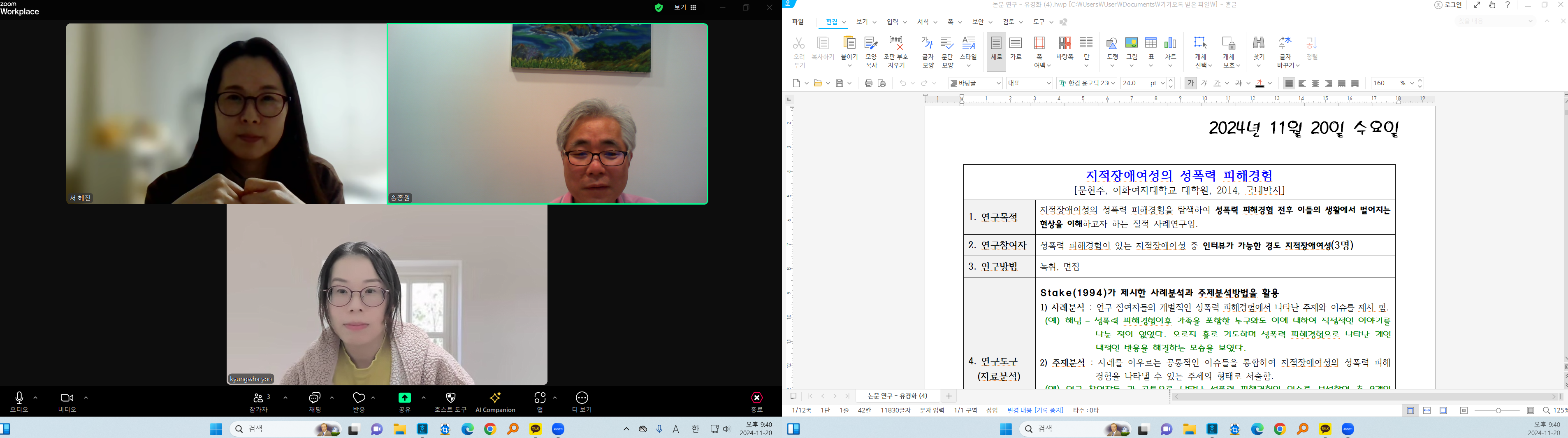
Task: Click 찾을 내용 search input field
Action: coord(1496,21)
